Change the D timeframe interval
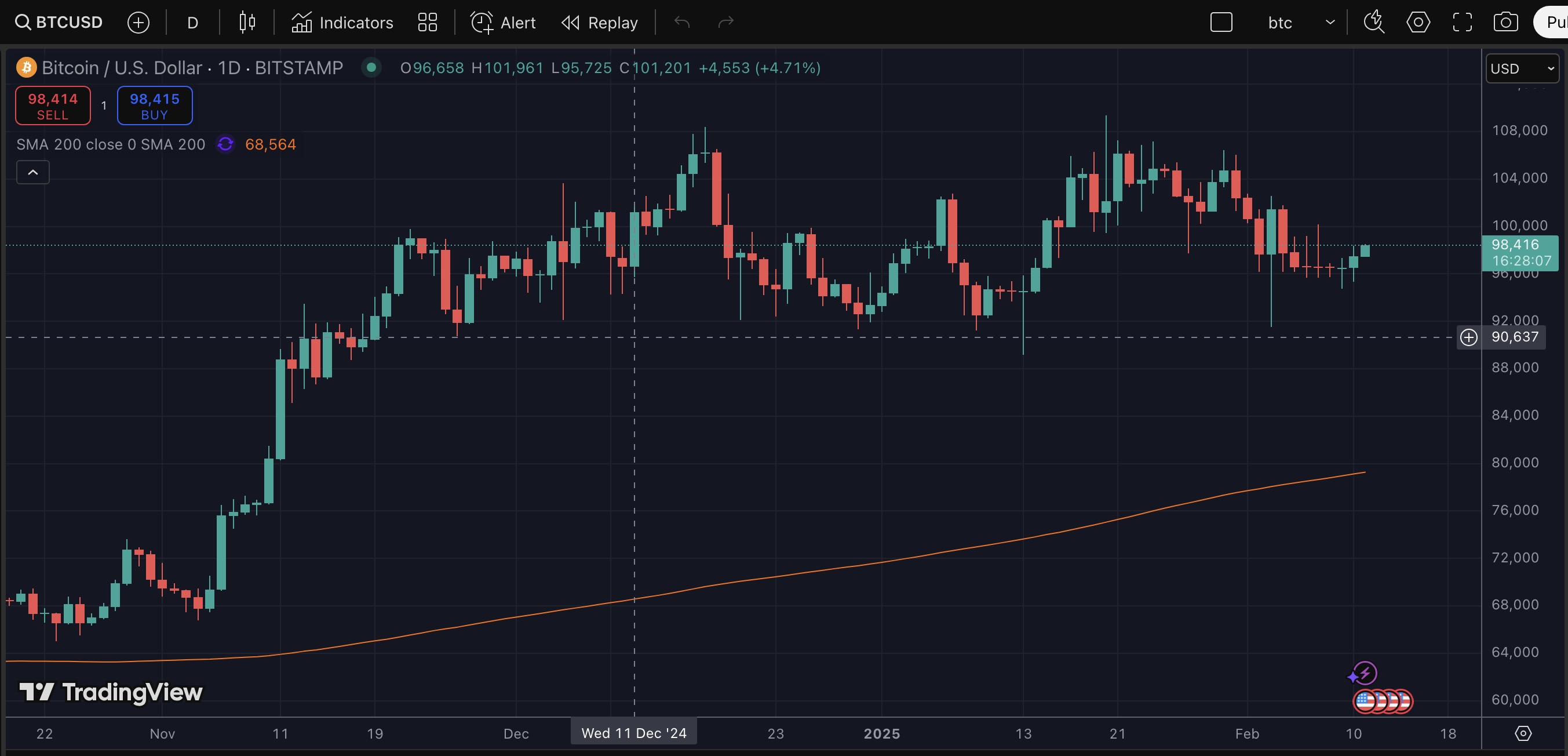 pyautogui.click(x=192, y=23)
